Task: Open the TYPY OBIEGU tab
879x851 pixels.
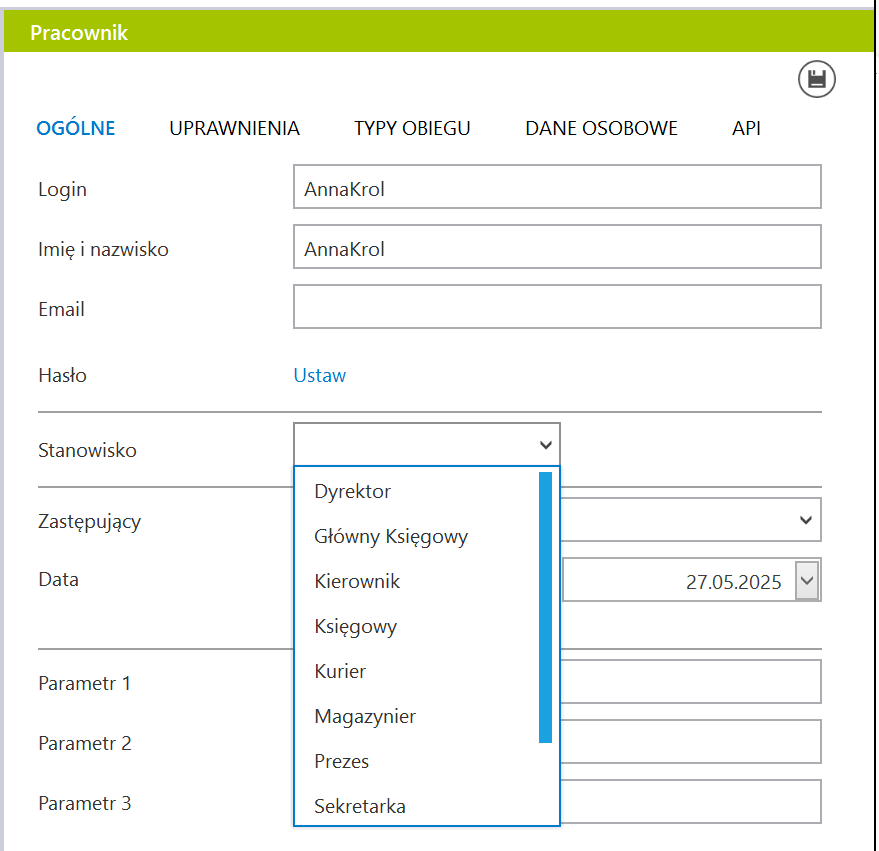Action: [x=412, y=128]
